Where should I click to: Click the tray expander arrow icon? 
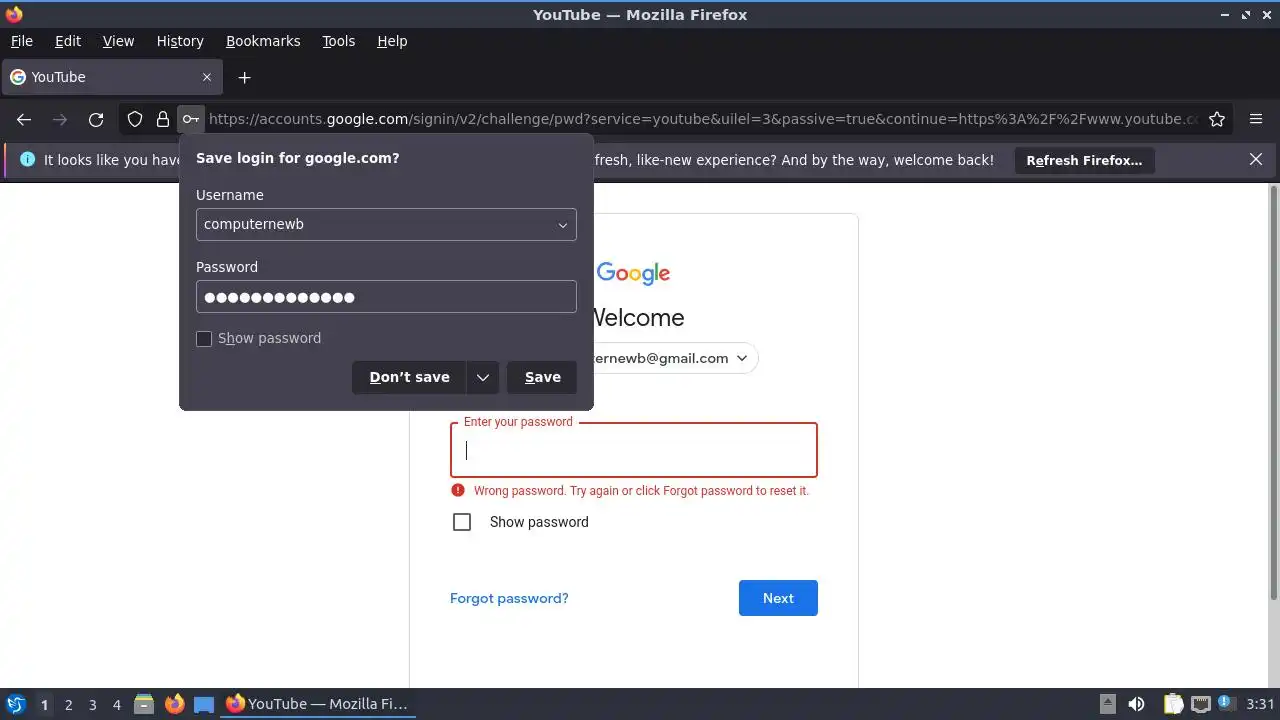point(1108,704)
